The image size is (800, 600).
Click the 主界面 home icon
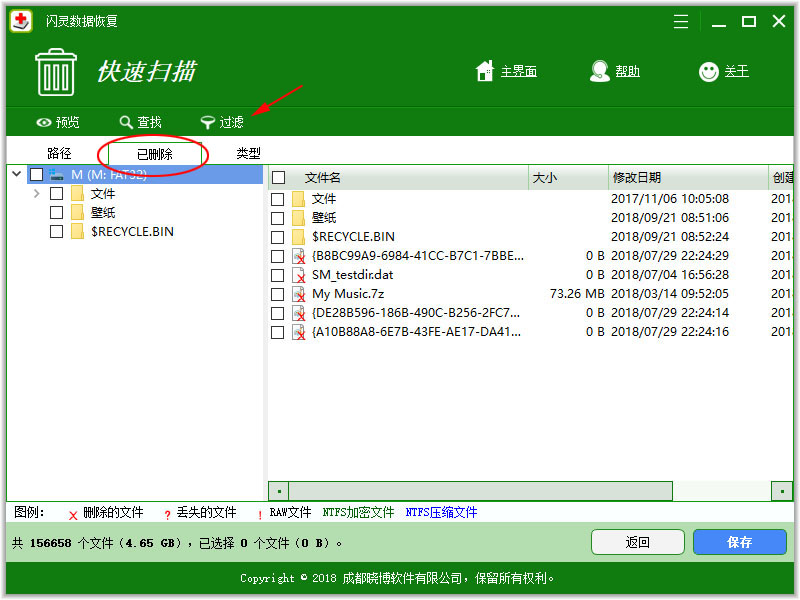[x=485, y=71]
